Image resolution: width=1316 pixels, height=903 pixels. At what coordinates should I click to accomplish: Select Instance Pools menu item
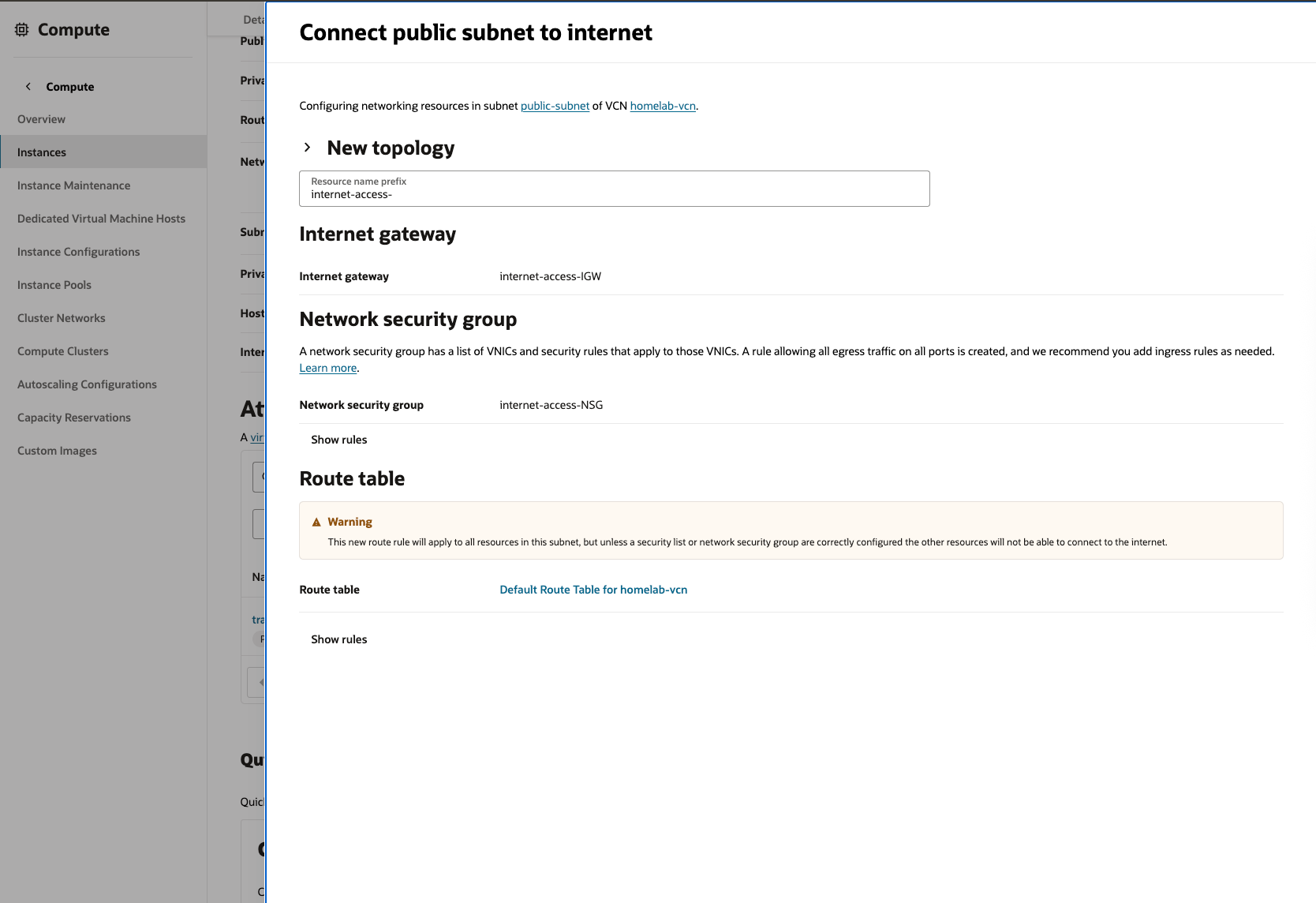(54, 285)
